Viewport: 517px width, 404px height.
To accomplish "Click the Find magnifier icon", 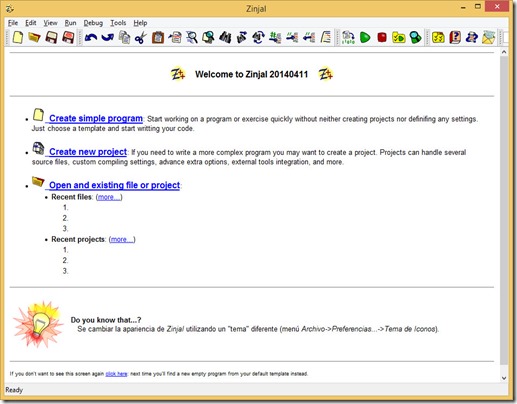I will point(192,37).
